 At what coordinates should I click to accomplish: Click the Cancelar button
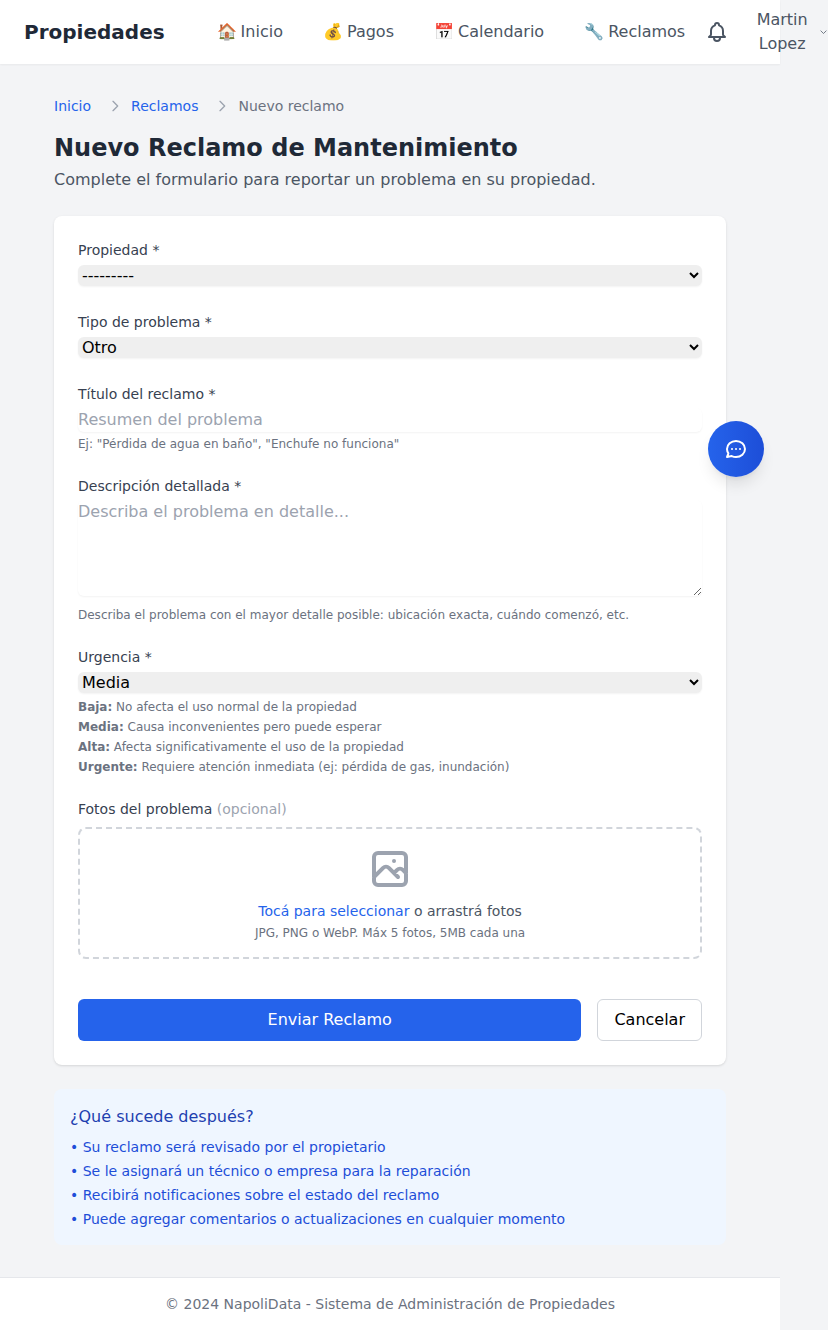click(649, 1020)
